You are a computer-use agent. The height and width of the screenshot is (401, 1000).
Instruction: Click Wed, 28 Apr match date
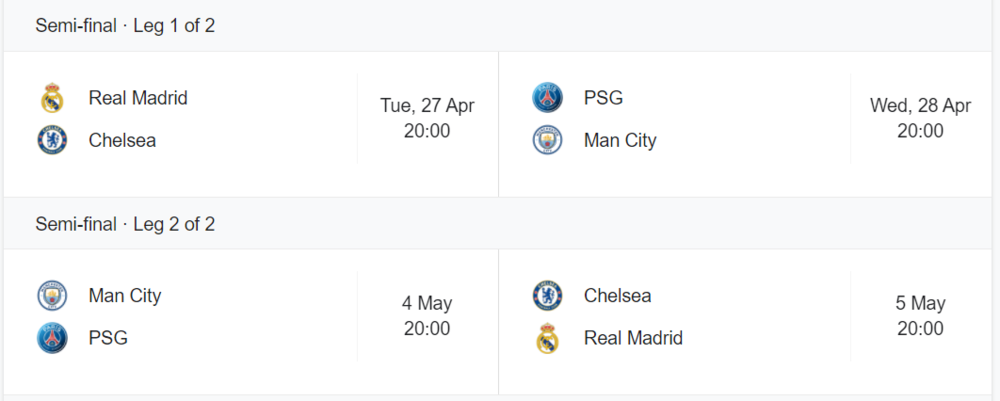click(x=920, y=105)
